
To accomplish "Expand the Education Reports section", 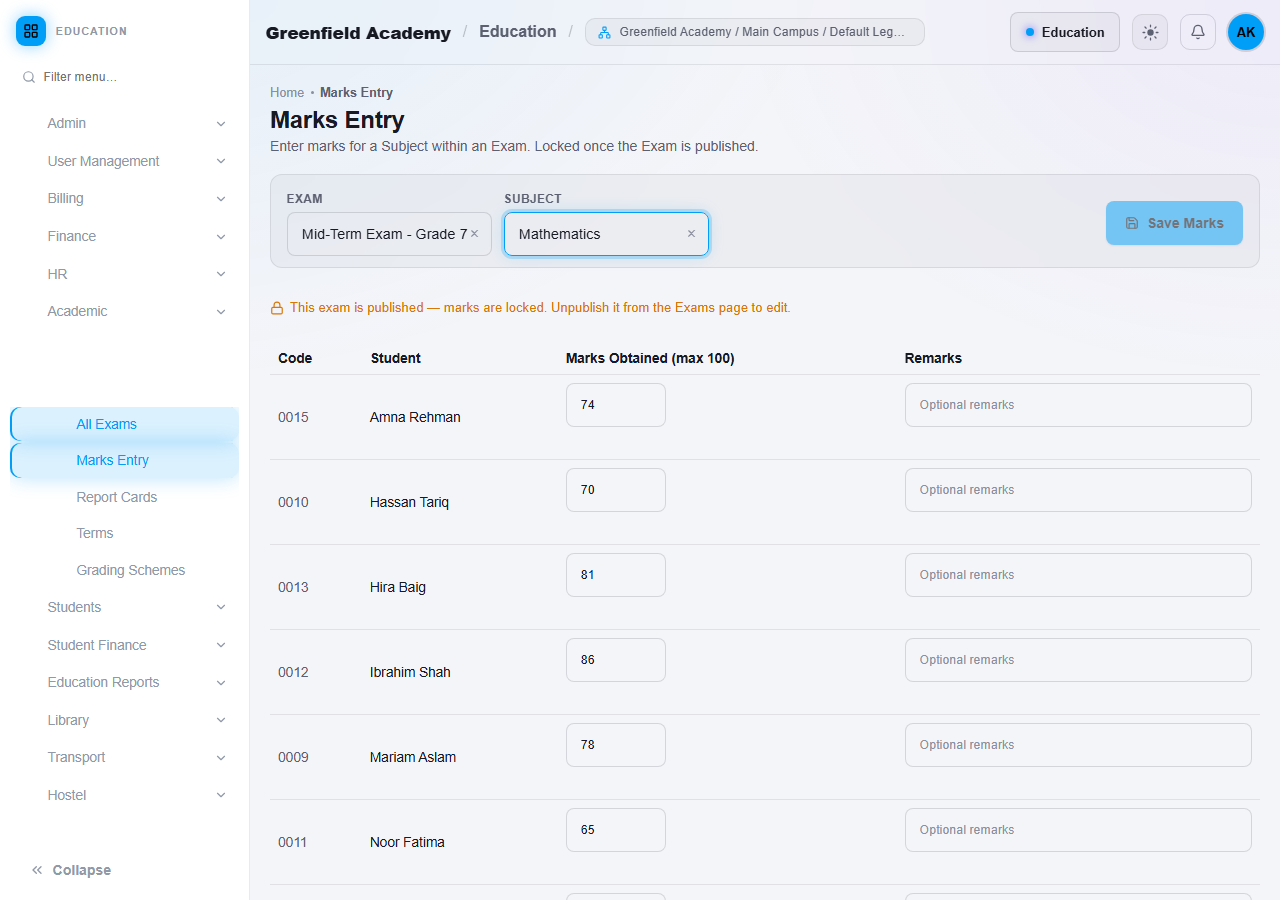I will point(135,682).
